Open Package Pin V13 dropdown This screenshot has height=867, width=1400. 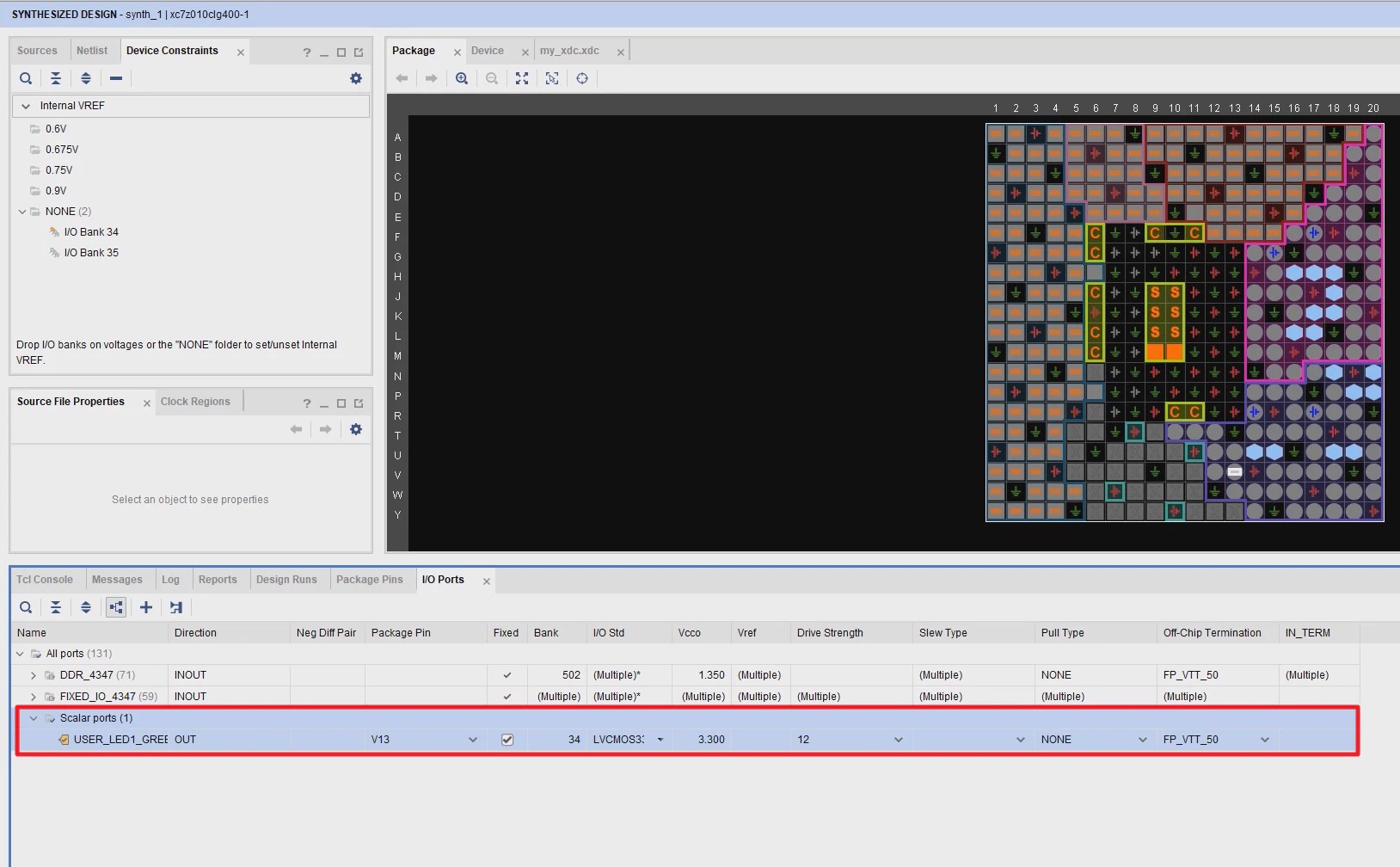tap(473, 740)
